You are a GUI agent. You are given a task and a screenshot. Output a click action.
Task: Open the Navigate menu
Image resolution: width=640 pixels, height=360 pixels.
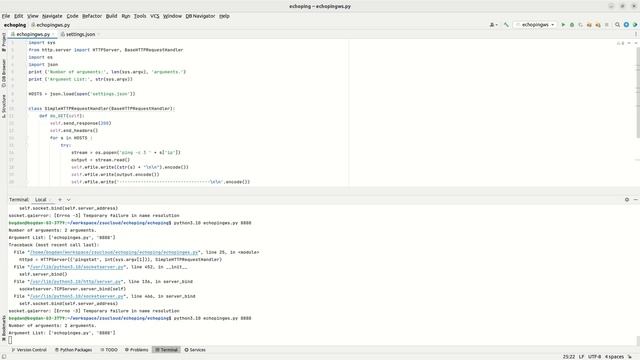click(x=52, y=16)
